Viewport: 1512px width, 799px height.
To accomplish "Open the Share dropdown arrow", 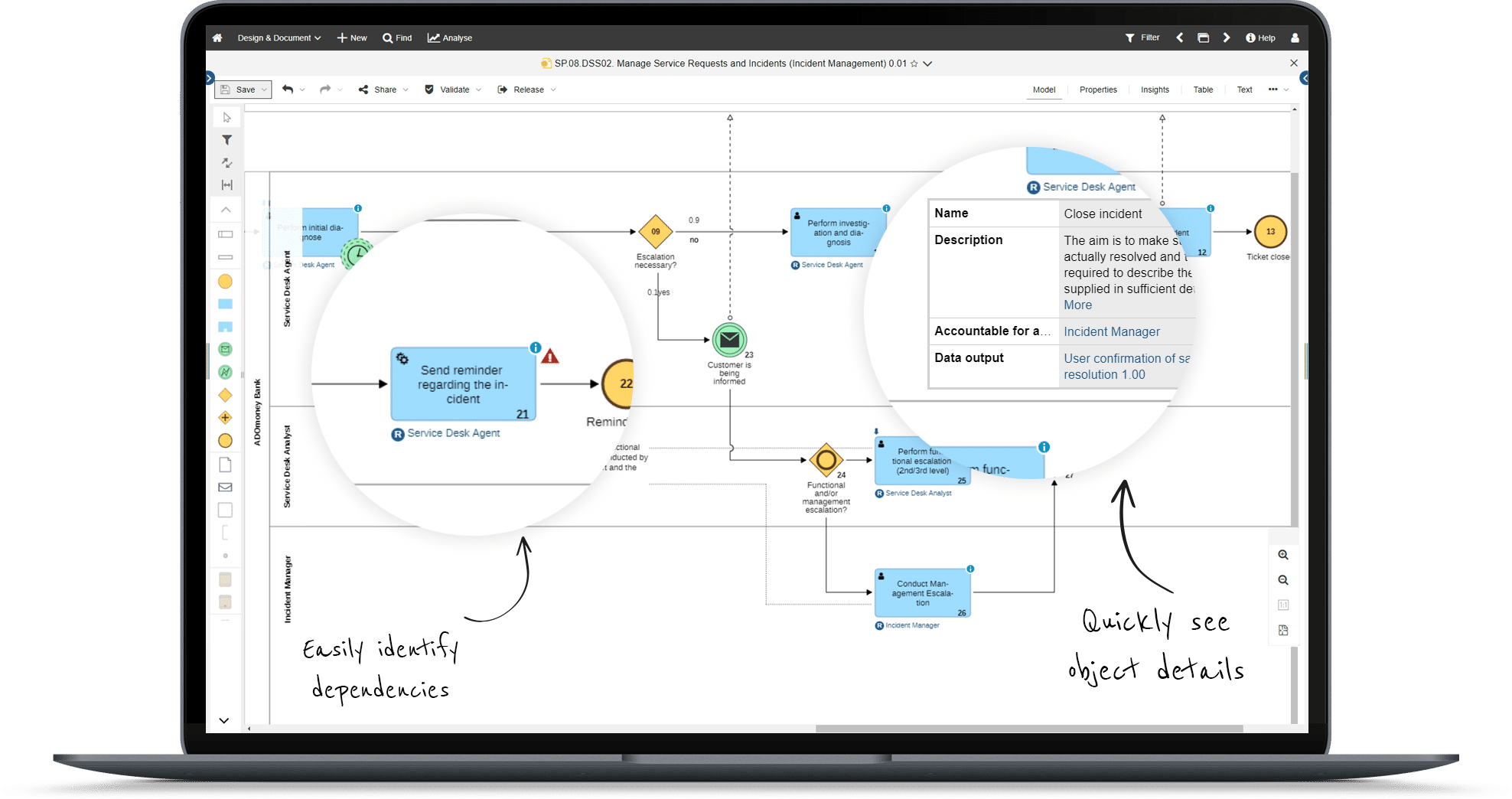I will click(x=406, y=90).
